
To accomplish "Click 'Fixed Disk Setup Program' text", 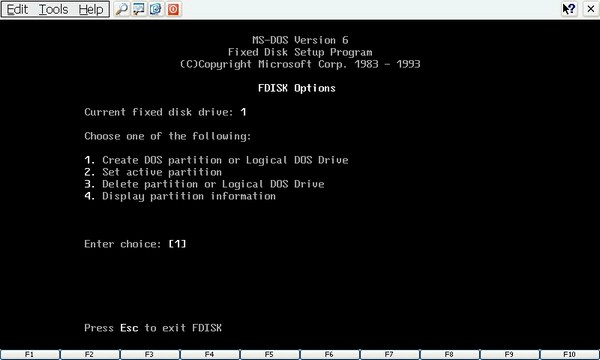I will pos(300,52).
